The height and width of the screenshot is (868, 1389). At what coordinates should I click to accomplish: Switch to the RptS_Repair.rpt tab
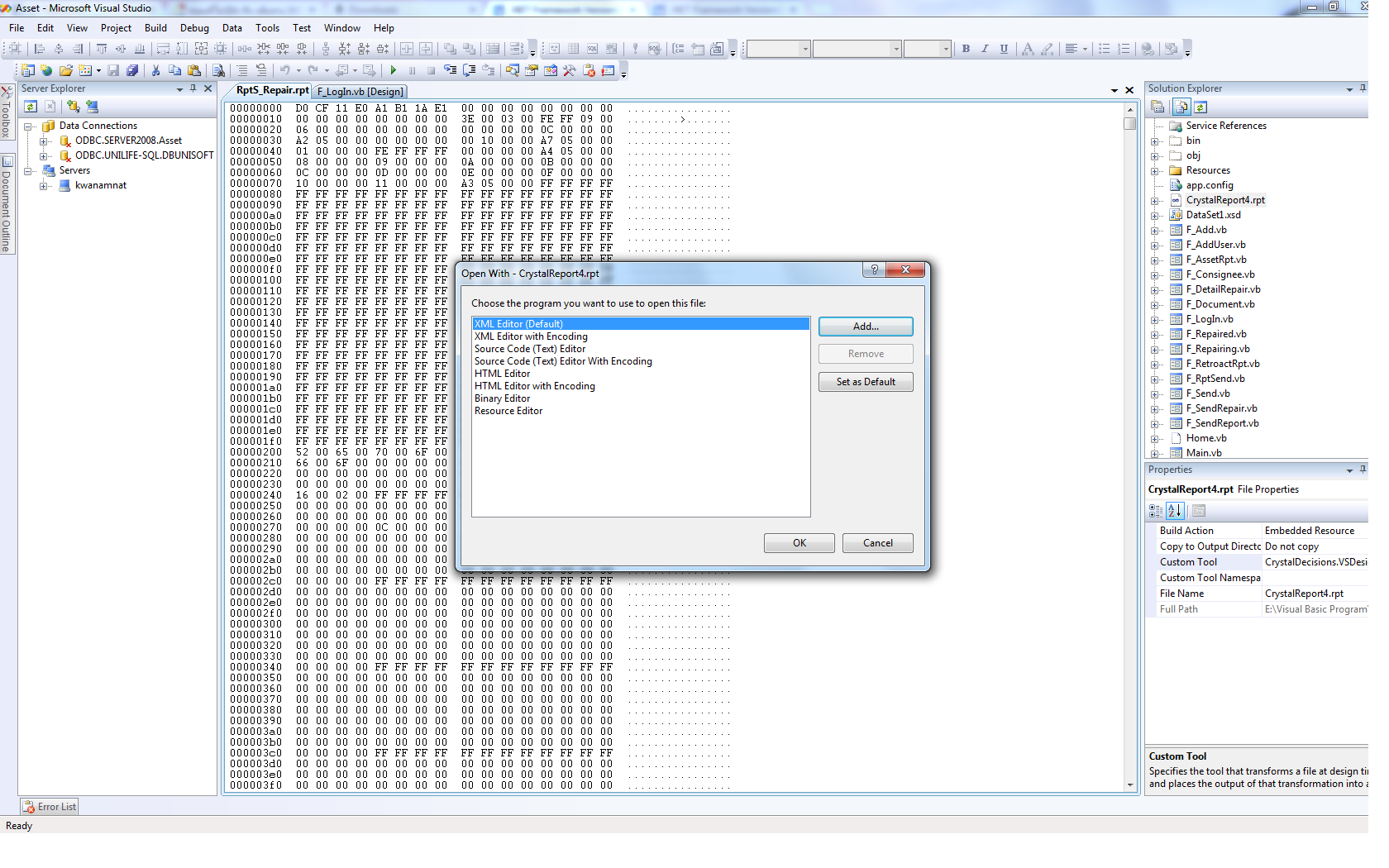pyautogui.click(x=271, y=90)
